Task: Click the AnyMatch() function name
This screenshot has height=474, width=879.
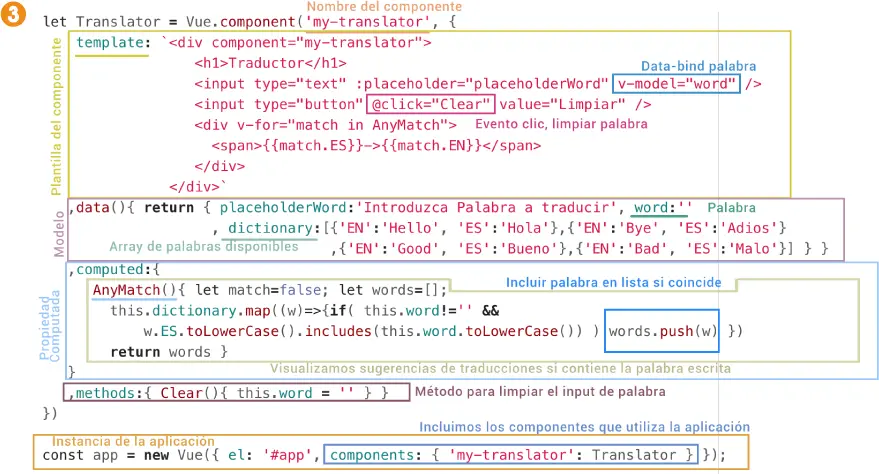Action: (135, 290)
